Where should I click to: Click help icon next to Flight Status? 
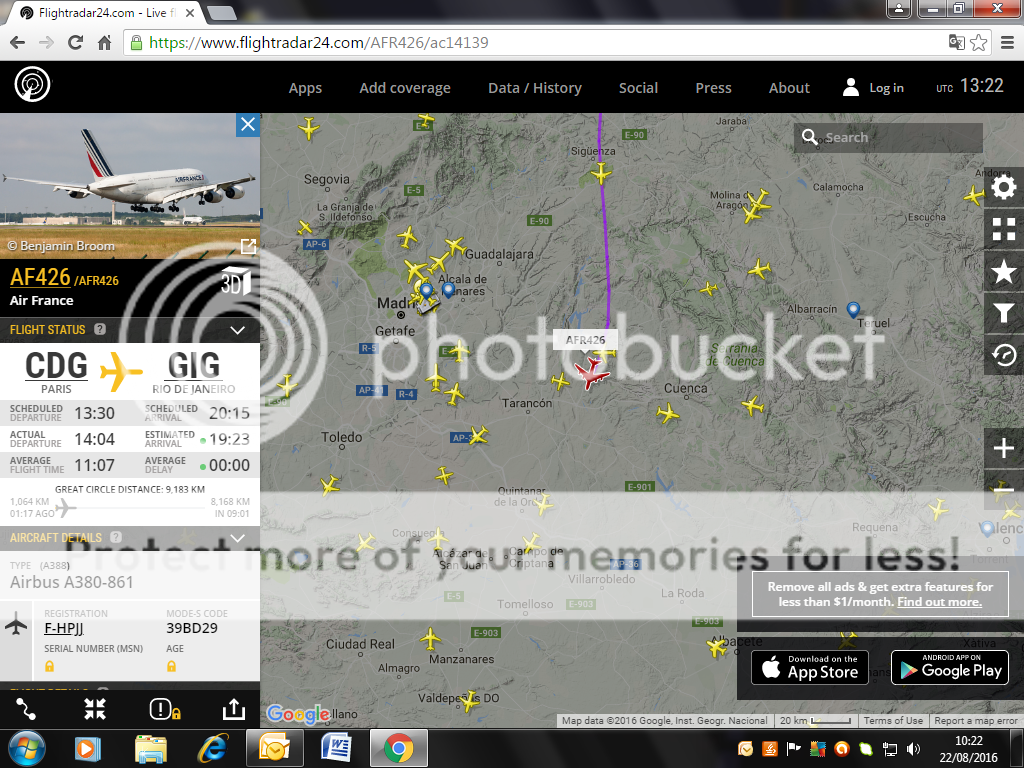point(100,329)
